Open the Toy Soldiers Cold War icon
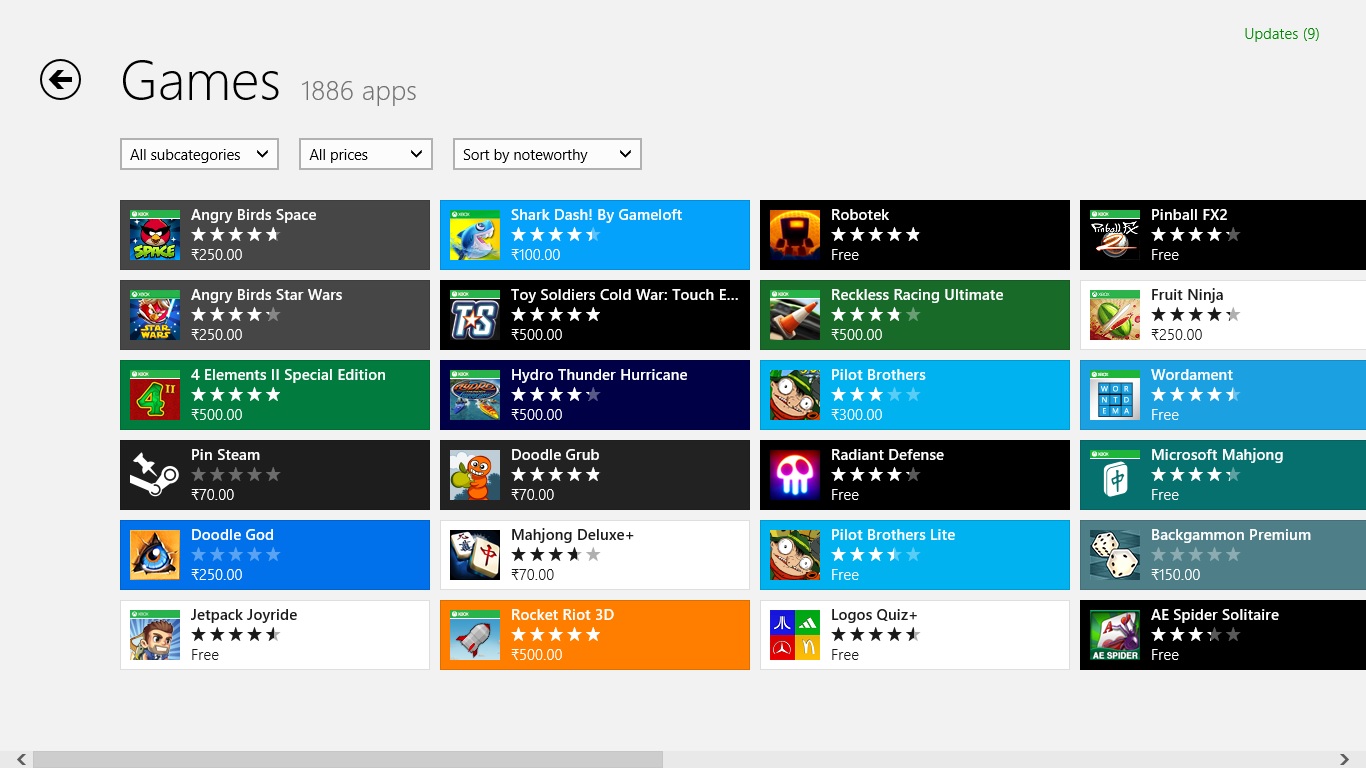 coord(475,315)
